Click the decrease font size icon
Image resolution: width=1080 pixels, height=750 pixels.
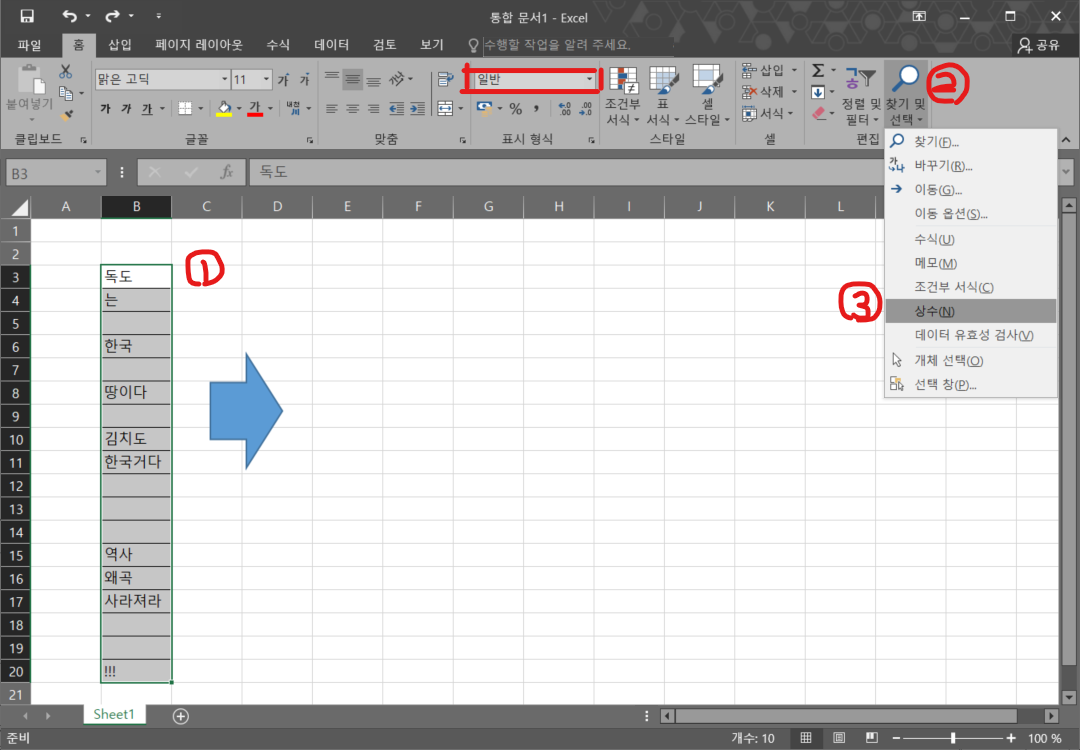point(304,80)
